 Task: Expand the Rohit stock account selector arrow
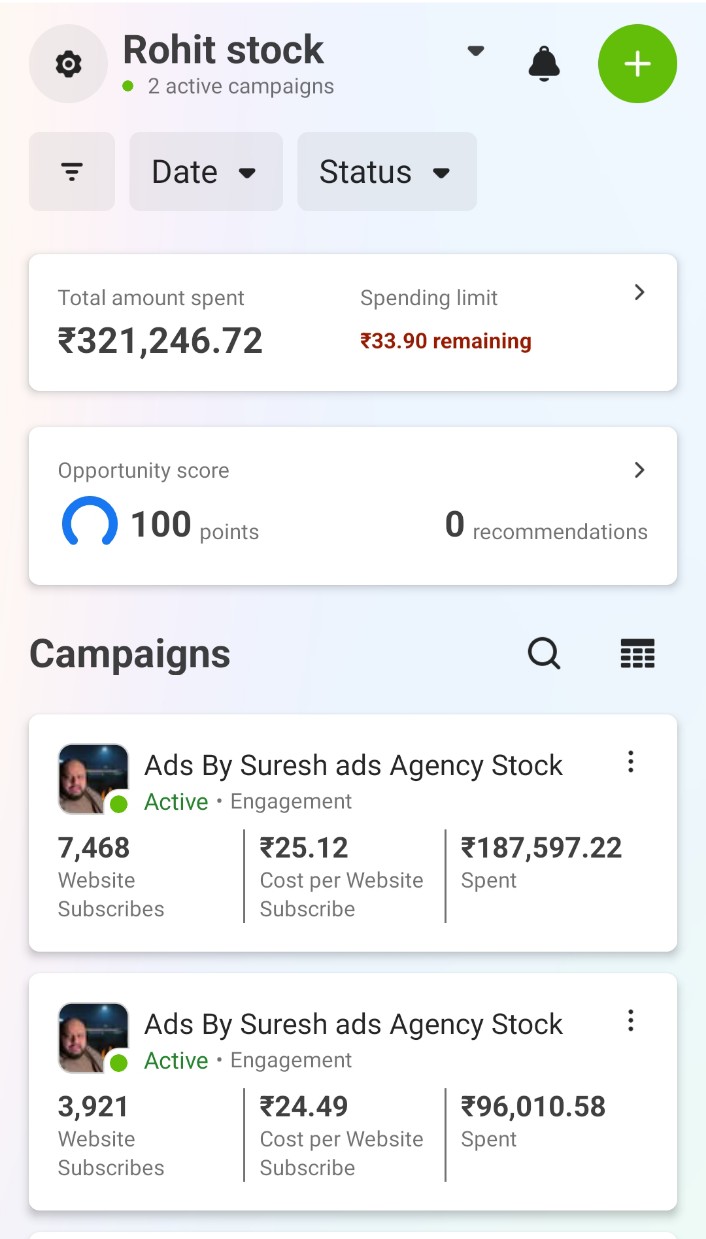pyautogui.click(x=475, y=50)
